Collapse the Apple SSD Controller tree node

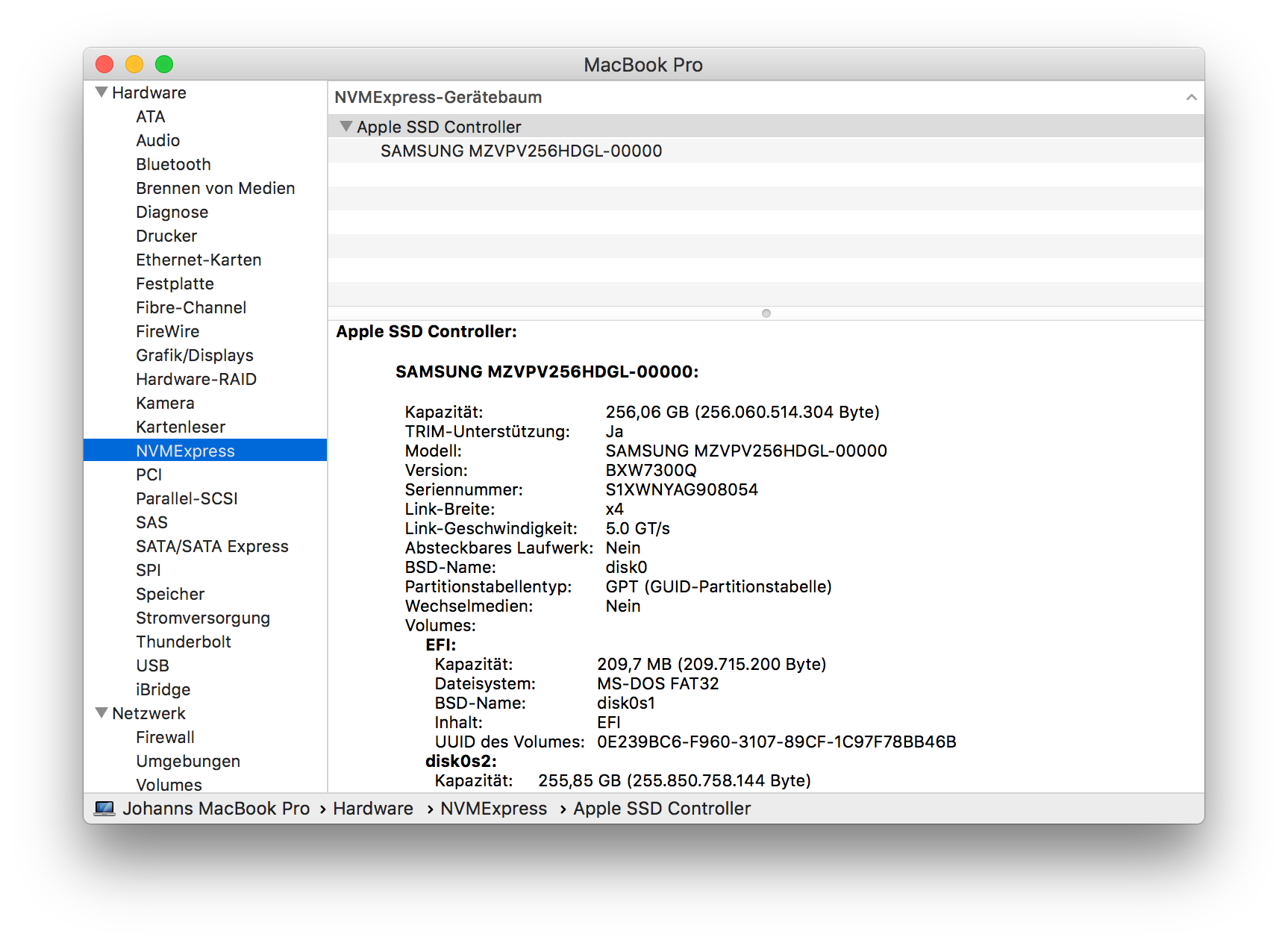coord(346,127)
